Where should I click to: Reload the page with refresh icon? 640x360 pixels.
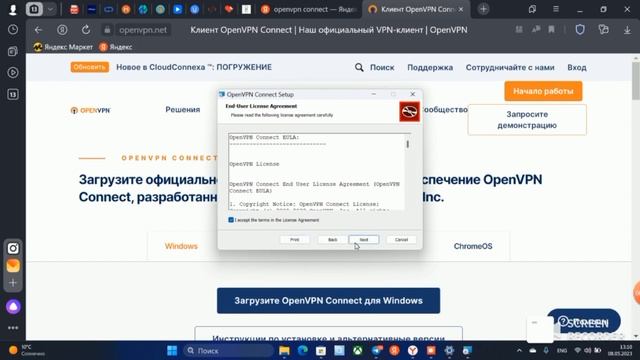pyautogui.click(x=86, y=30)
